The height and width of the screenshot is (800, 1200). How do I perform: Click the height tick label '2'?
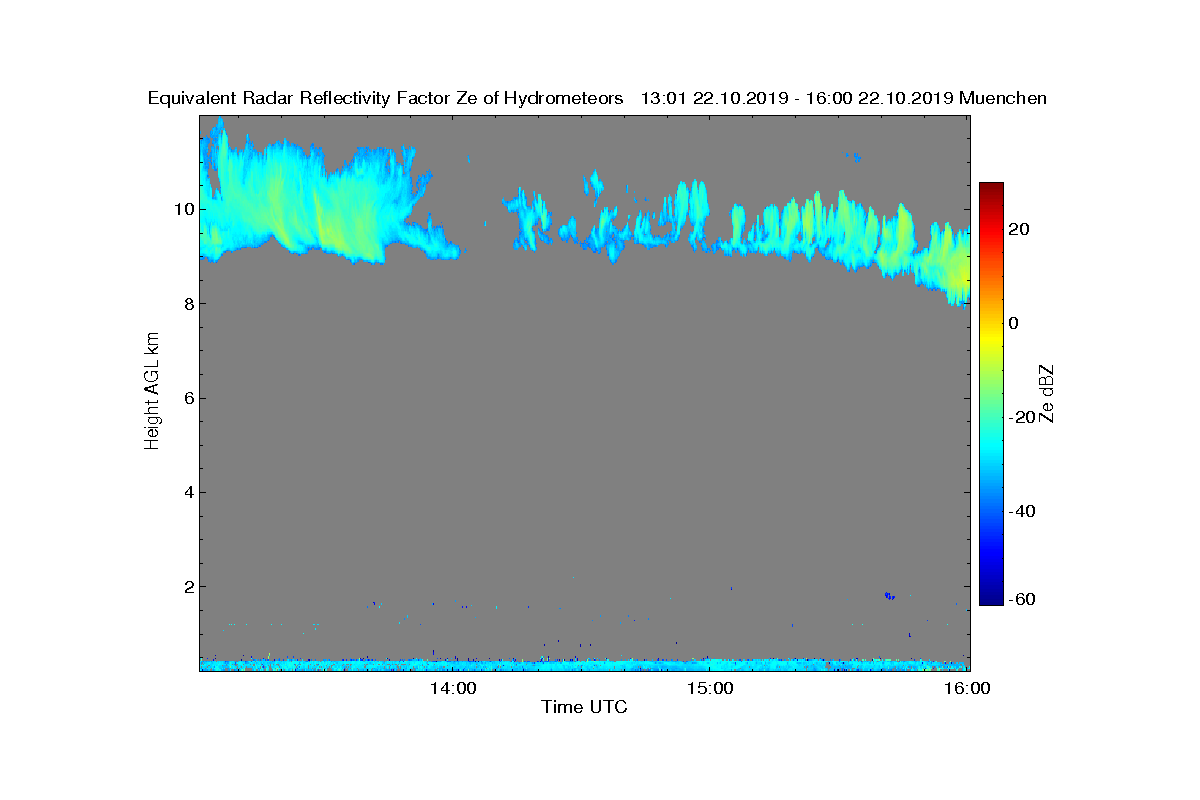pos(188,586)
